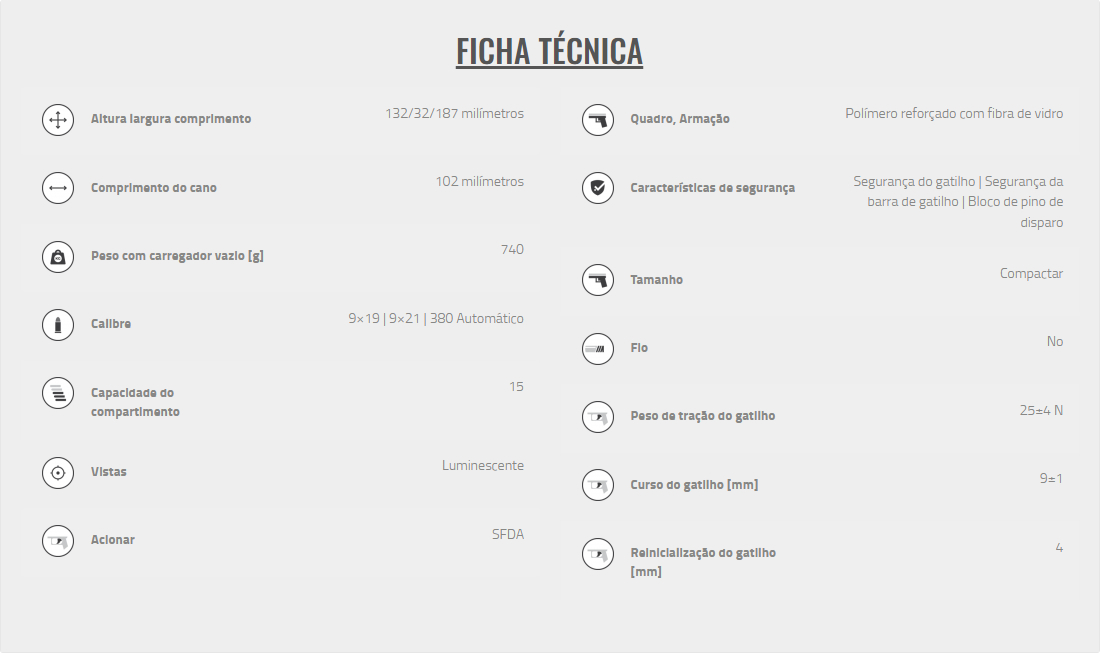Click the Luminescente sights value
The height and width of the screenshot is (653, 1100).
483,466
